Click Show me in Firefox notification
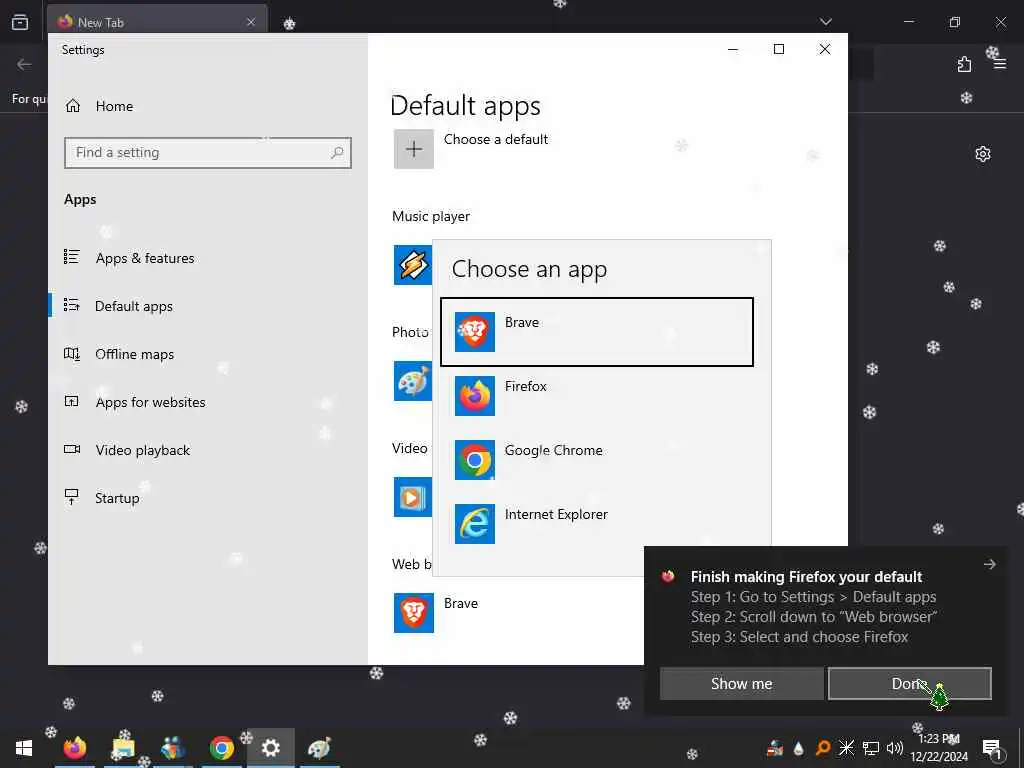The image size is (1024, 768). tap(741, 683)
